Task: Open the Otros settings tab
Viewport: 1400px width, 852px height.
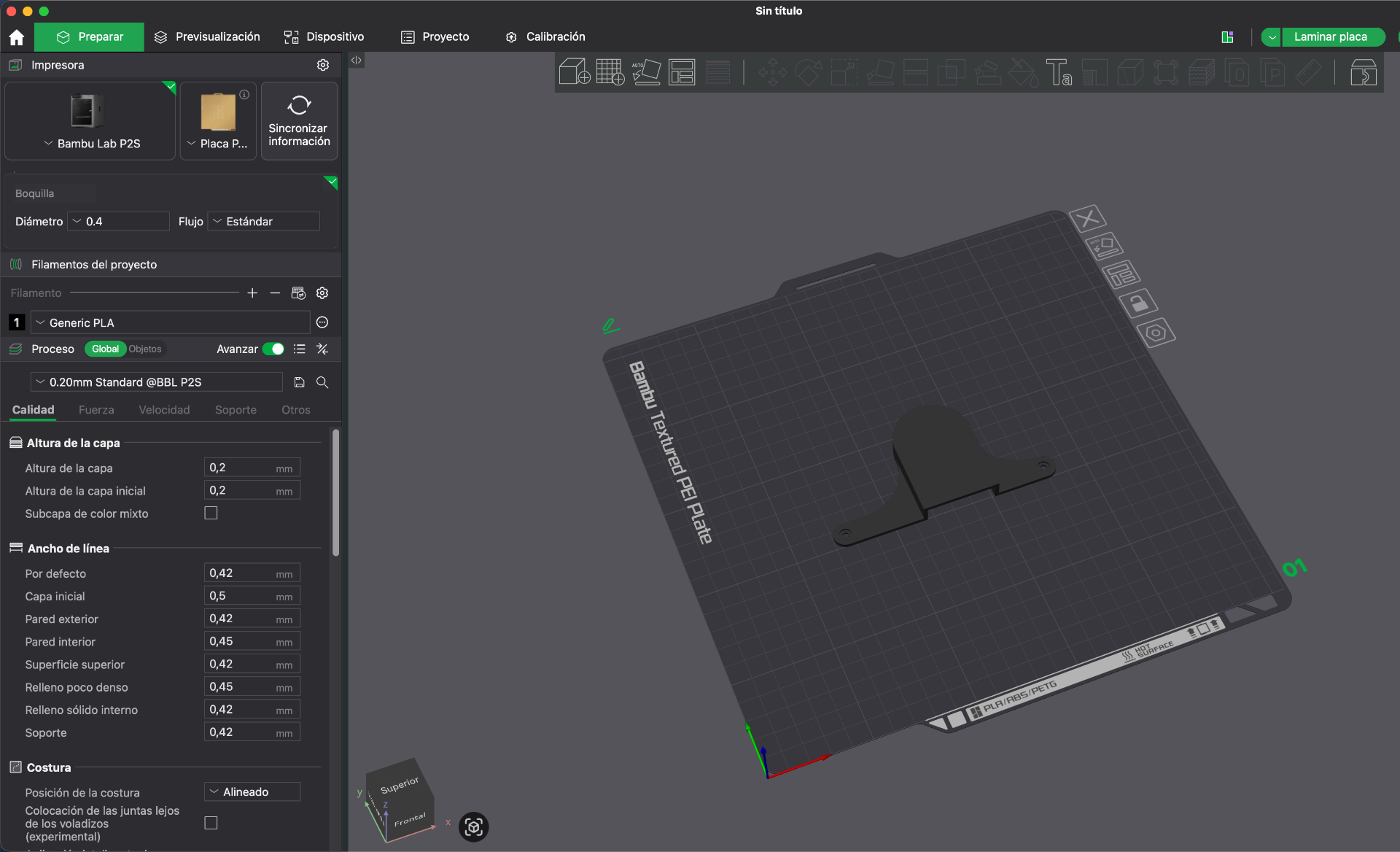Action: click(x=296, y=410)
